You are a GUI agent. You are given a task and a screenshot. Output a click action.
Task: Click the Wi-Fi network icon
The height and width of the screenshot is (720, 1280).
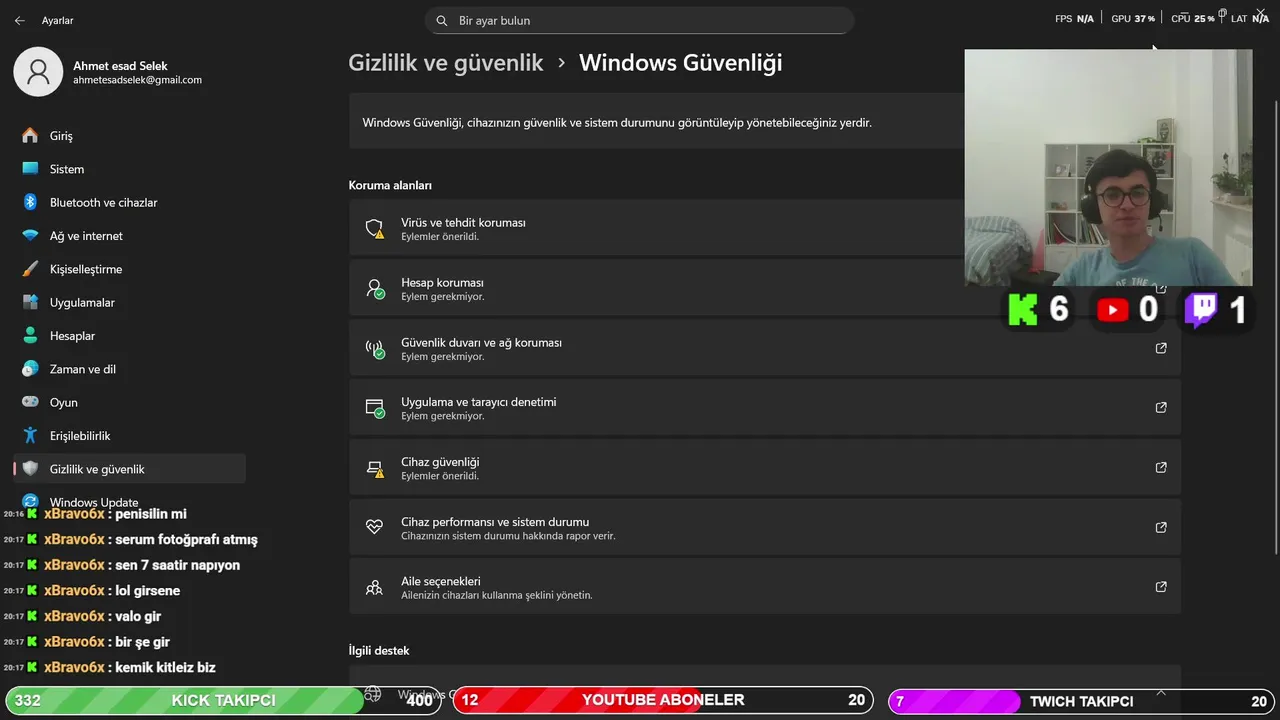point(30,235)
